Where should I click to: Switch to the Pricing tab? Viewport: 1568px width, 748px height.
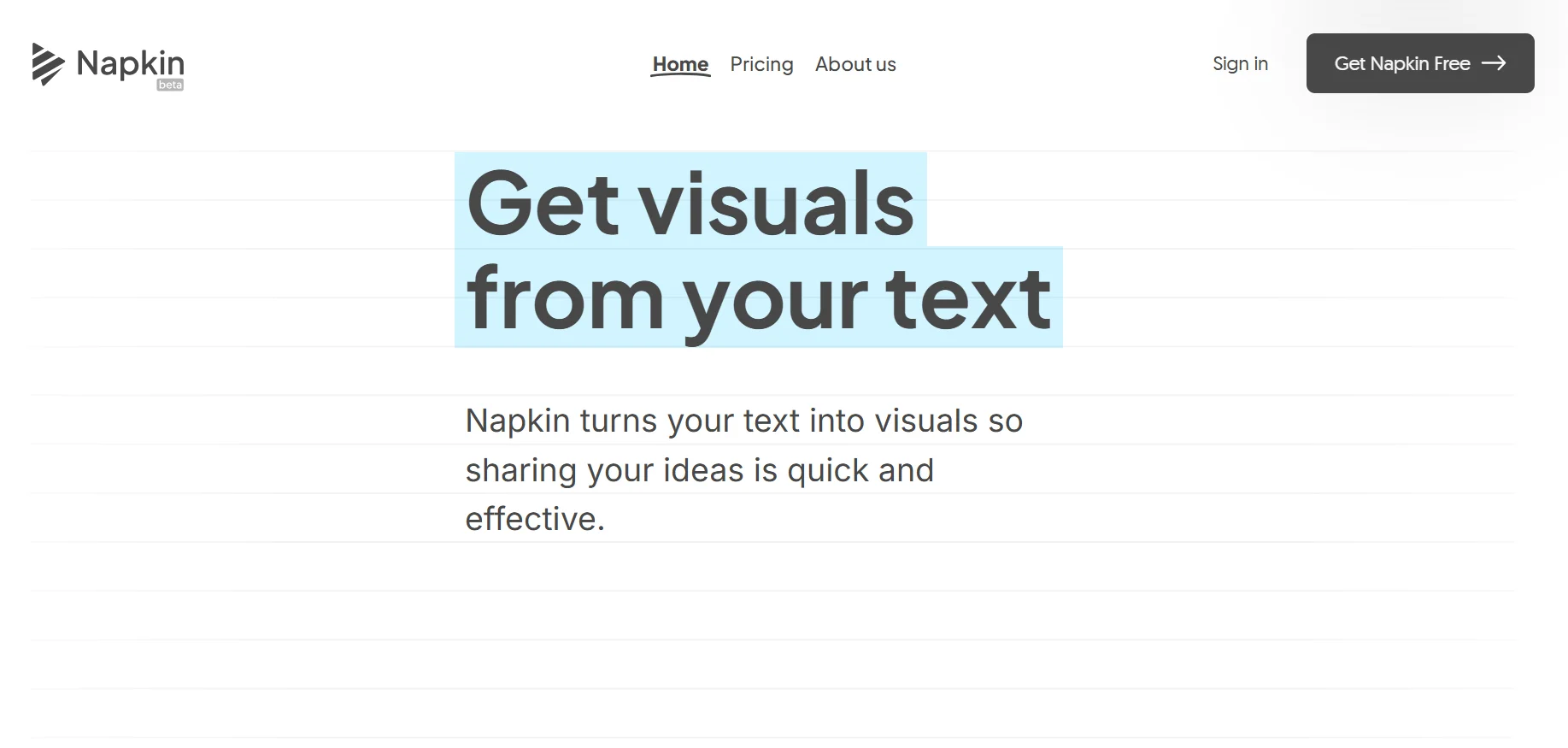(x=761, y=63)
